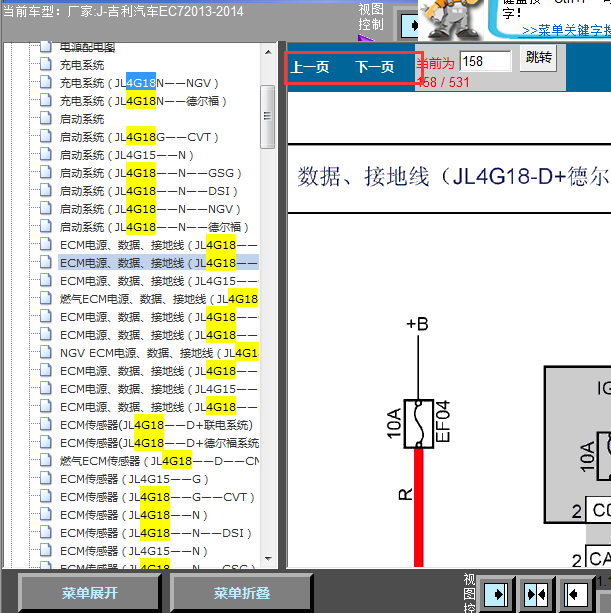Click the expand-right view control icon at bottom

tap(496, 595)
